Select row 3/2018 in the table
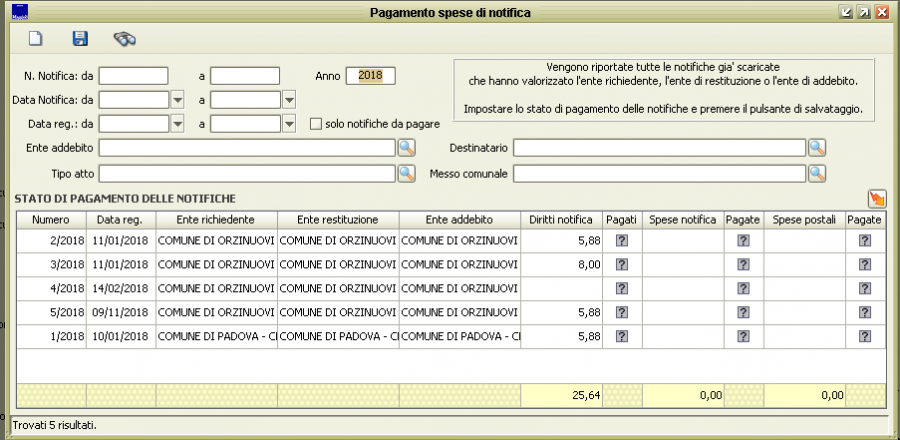Viewport: 900px width, 440px height. [215, 264]
